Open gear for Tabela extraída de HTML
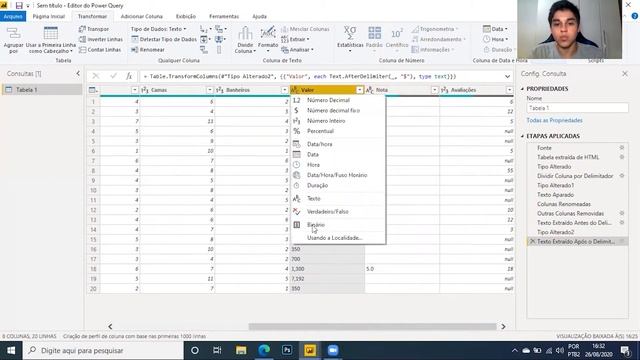This screenshot has height=360, width=640. (x=622, y=157)
